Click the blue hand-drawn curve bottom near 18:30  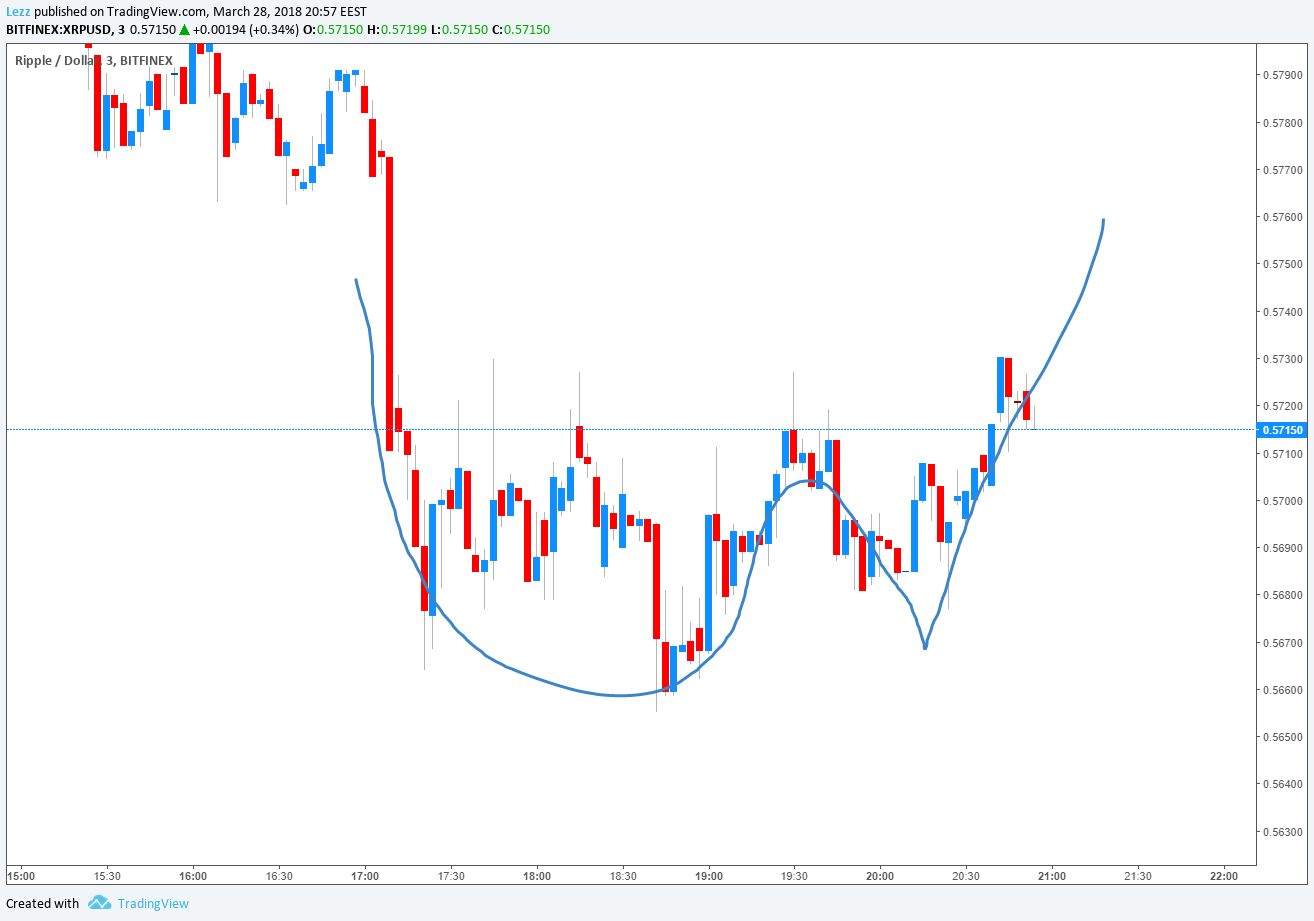point(622,695)
